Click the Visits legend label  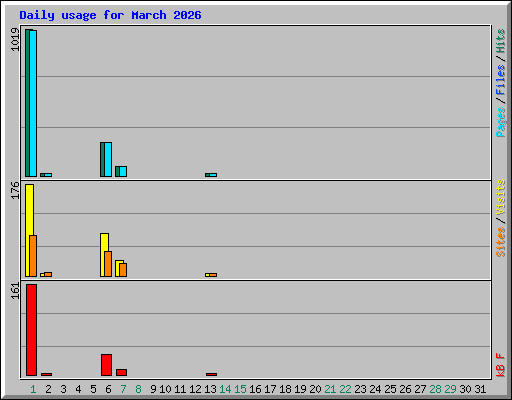[x=500, y=197]
